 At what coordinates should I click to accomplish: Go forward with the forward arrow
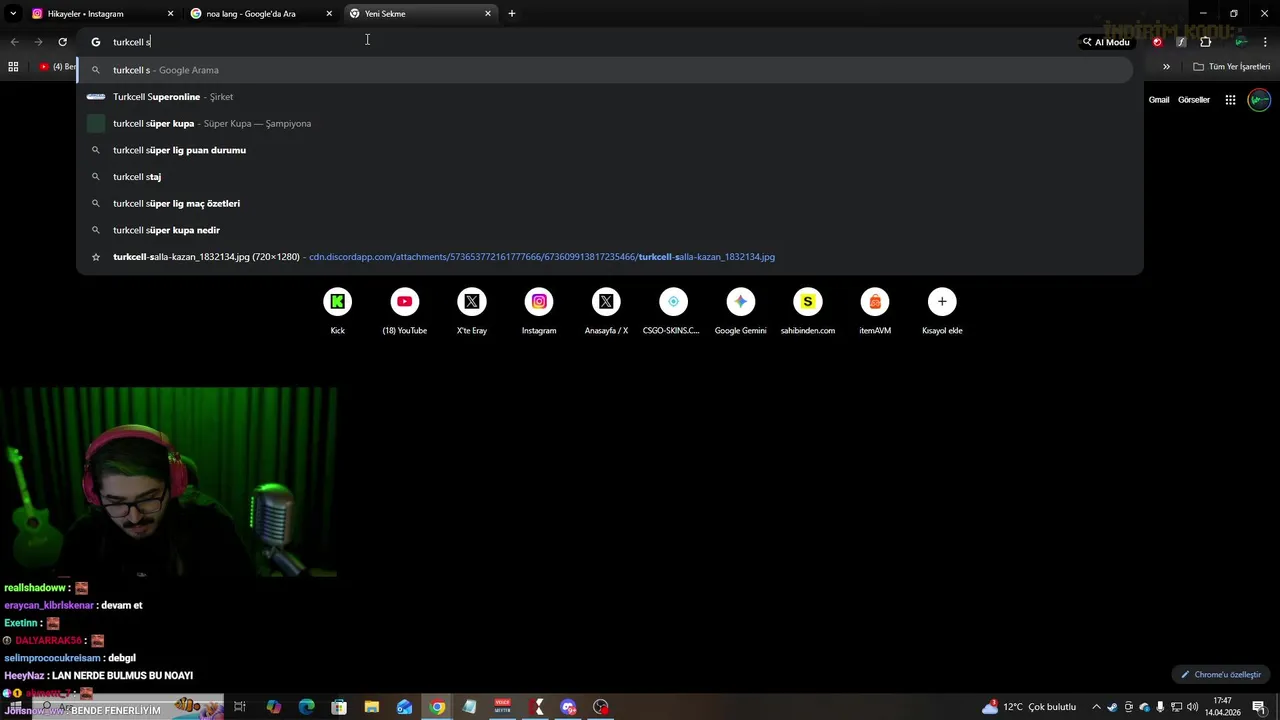coord(38,42)
